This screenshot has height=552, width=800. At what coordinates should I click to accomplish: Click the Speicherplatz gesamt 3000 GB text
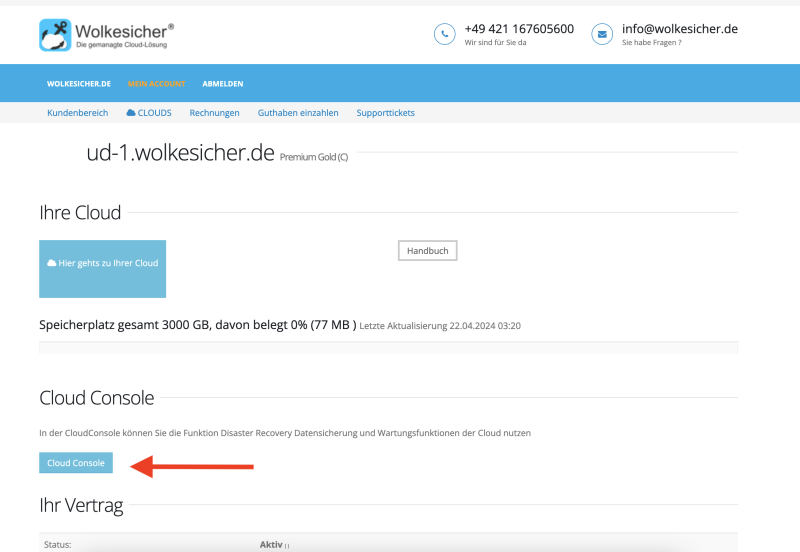pos(197,325)
